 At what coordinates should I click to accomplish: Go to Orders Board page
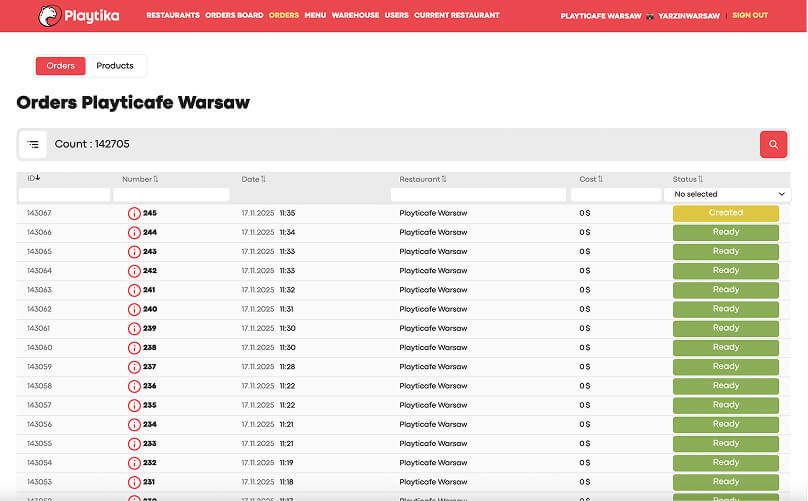234,15
